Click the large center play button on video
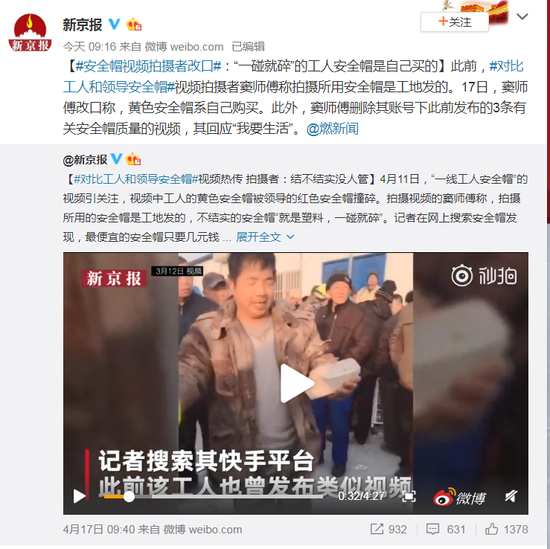 point(296,383)
